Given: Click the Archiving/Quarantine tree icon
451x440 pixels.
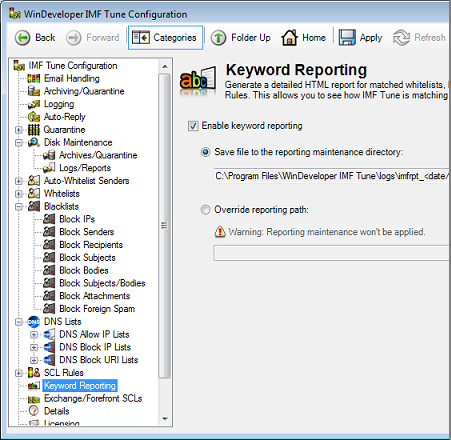Looking at the screenshot, I should (x=34, y=91).
